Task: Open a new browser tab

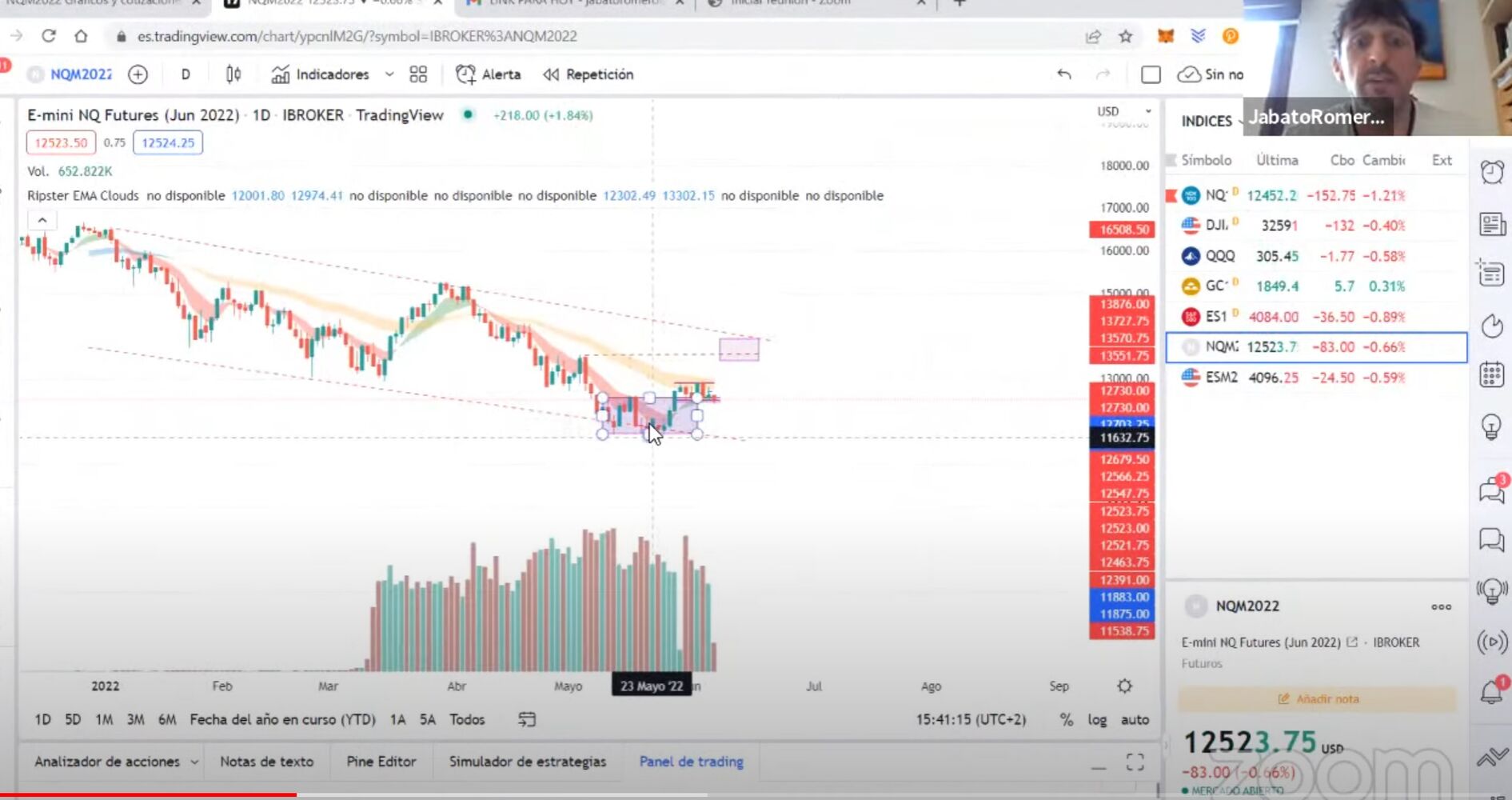Action: point(959,3)
